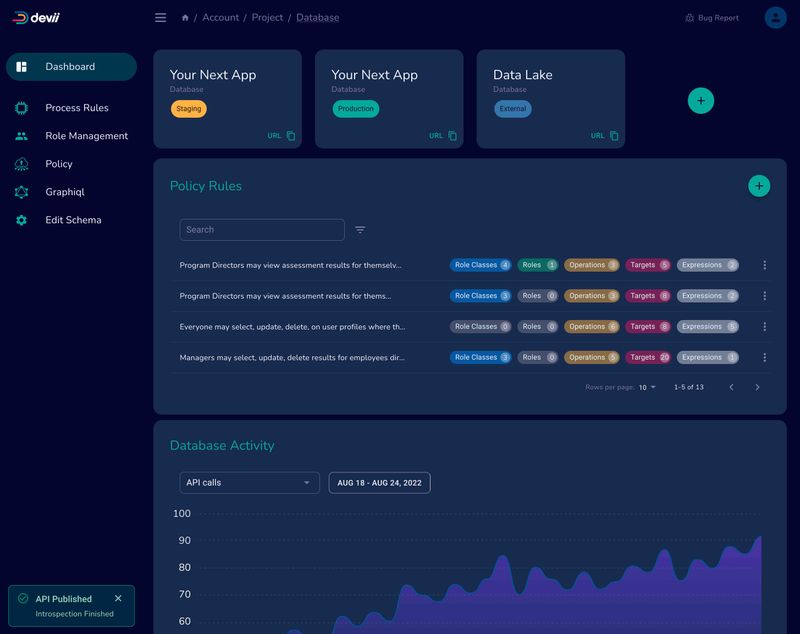Click the Policy Rules search field
The width and height of the screenshot is (800, 634).
261,229
